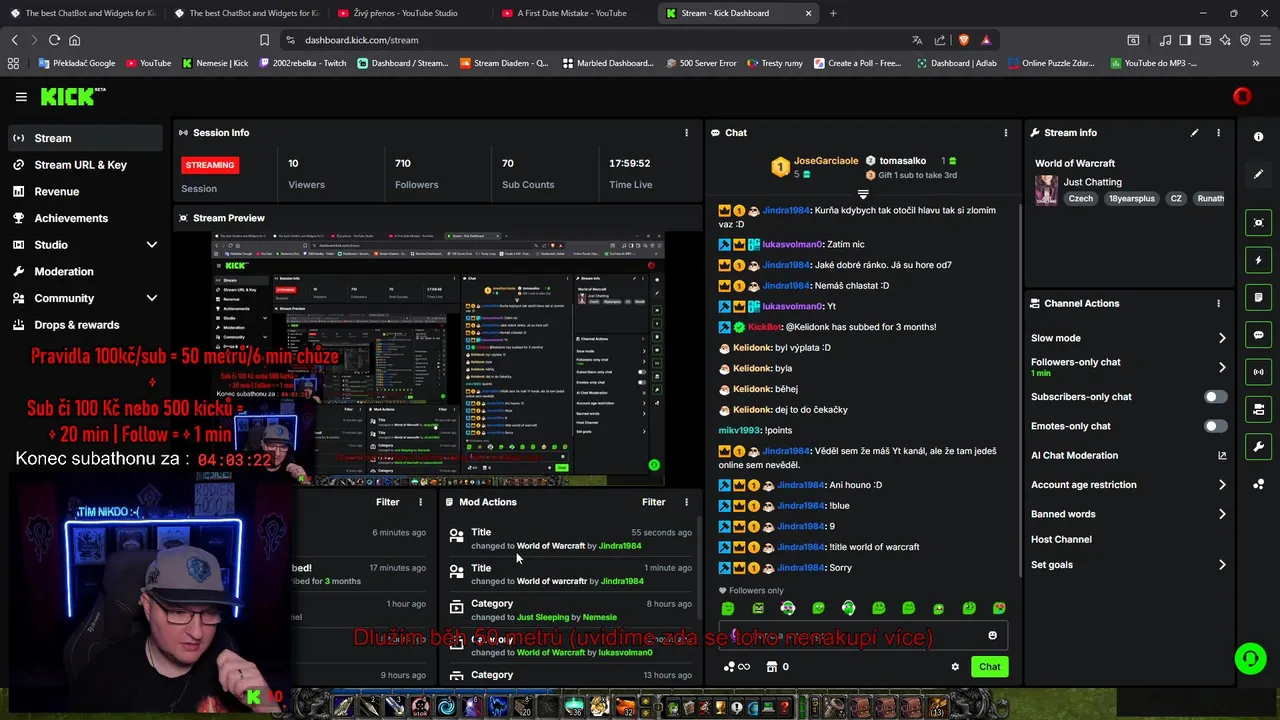
Task: Click the Stream Preview video thumbnail
Action: (x=438, y=358)
